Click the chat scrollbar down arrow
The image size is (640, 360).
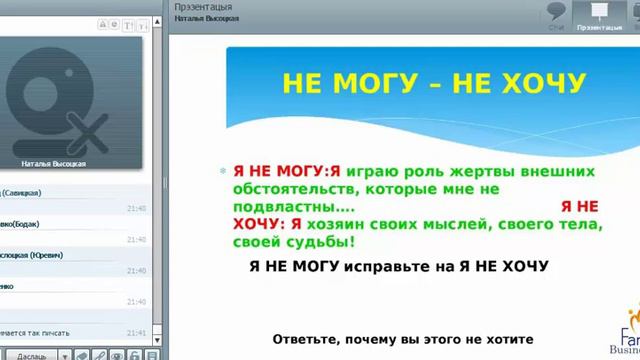[x=157, y=340]
